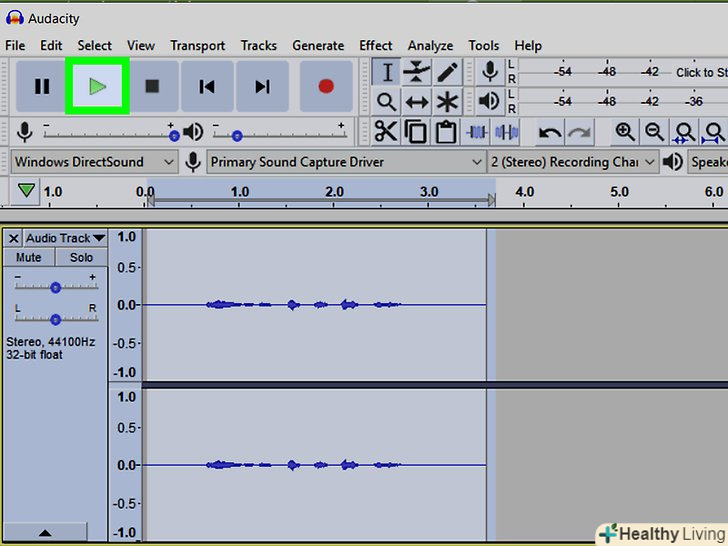Click the lower channel vertical amplitude scale

click(125, 465)
